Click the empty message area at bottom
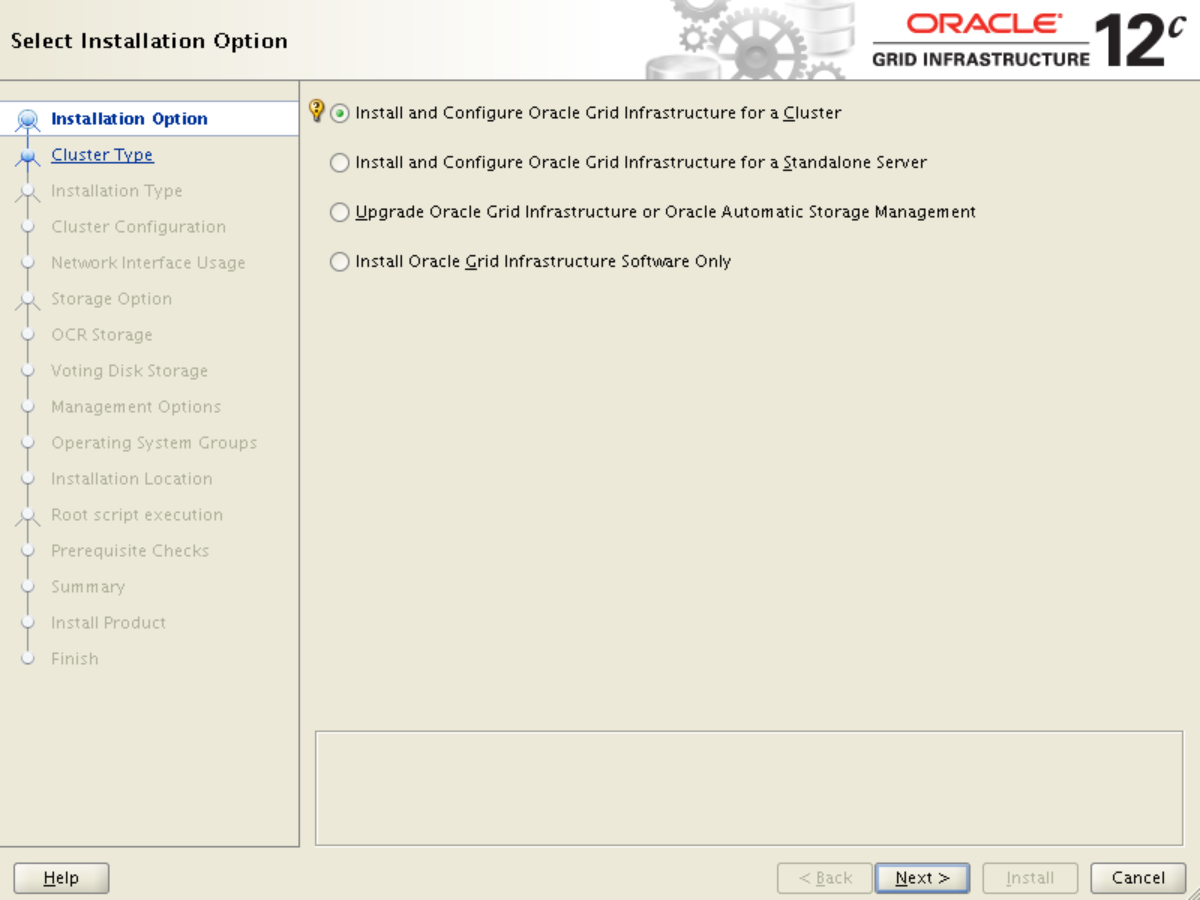Image resolution: width=1200 pixels, height=900 pixels. point(749,788)
